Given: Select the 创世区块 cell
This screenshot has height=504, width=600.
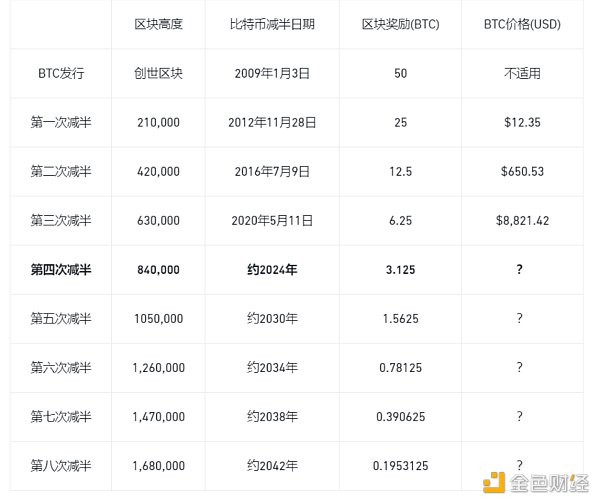Looking at the screenshot, I should tap(157, 73).
